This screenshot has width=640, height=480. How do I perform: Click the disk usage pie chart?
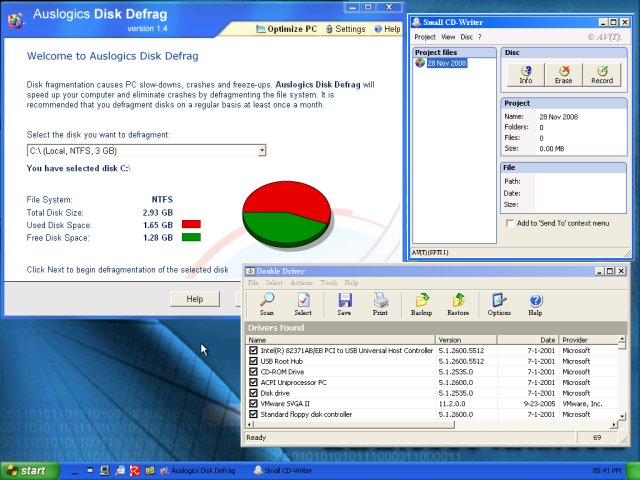[x=287, y=214]
